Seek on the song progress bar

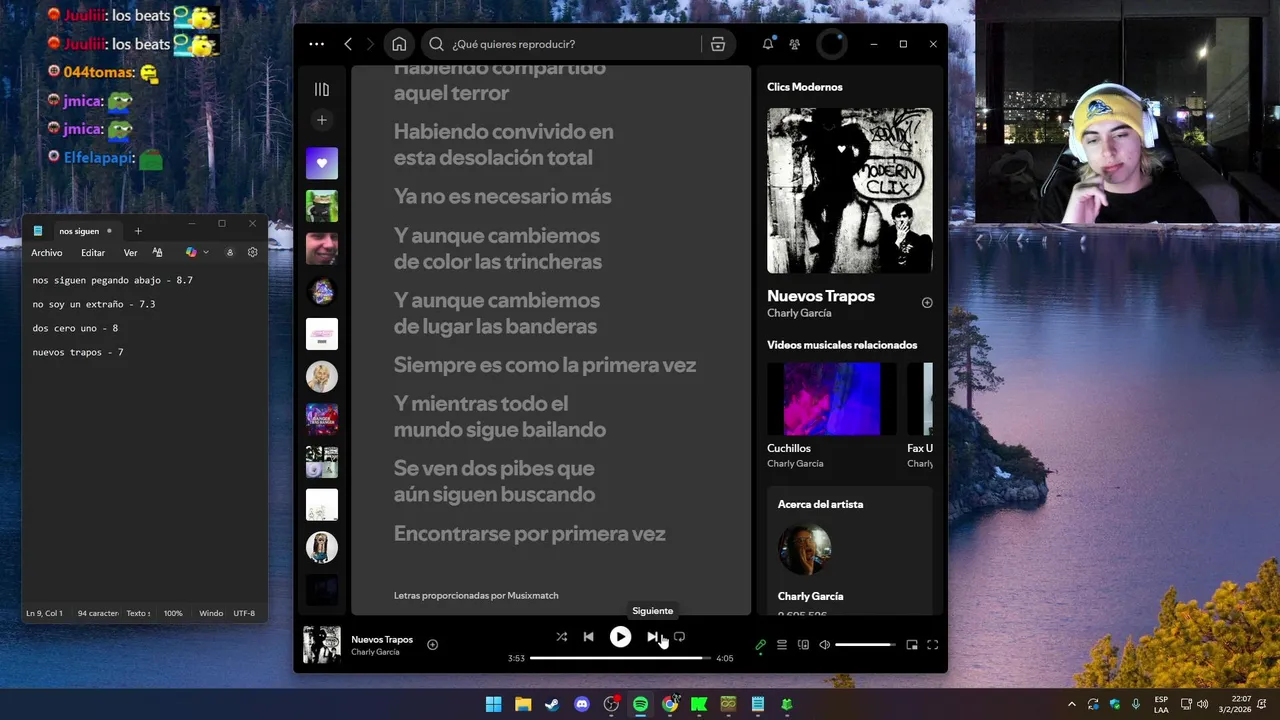[x=620, y=658]
